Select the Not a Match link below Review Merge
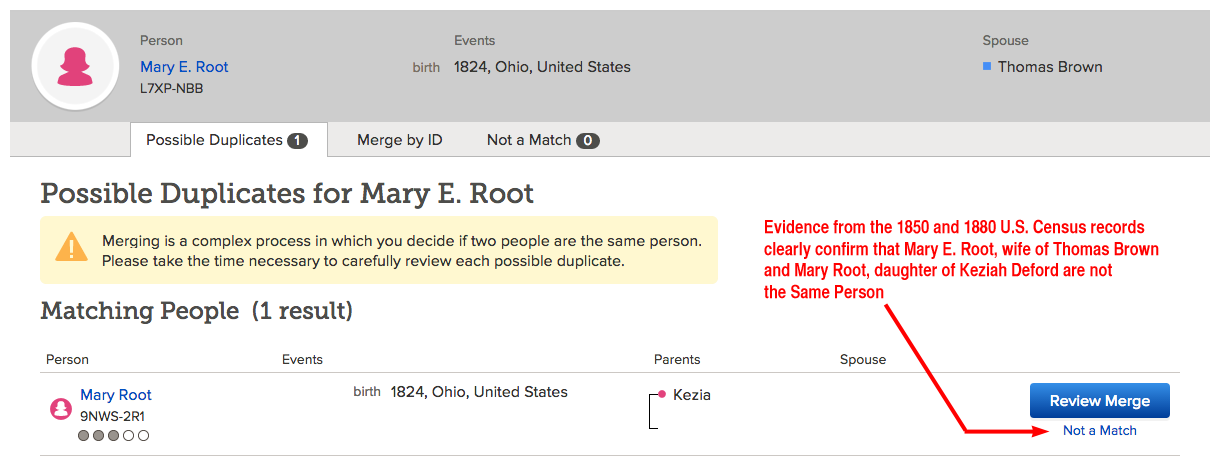1220x467 pixels. (1100, 431)
